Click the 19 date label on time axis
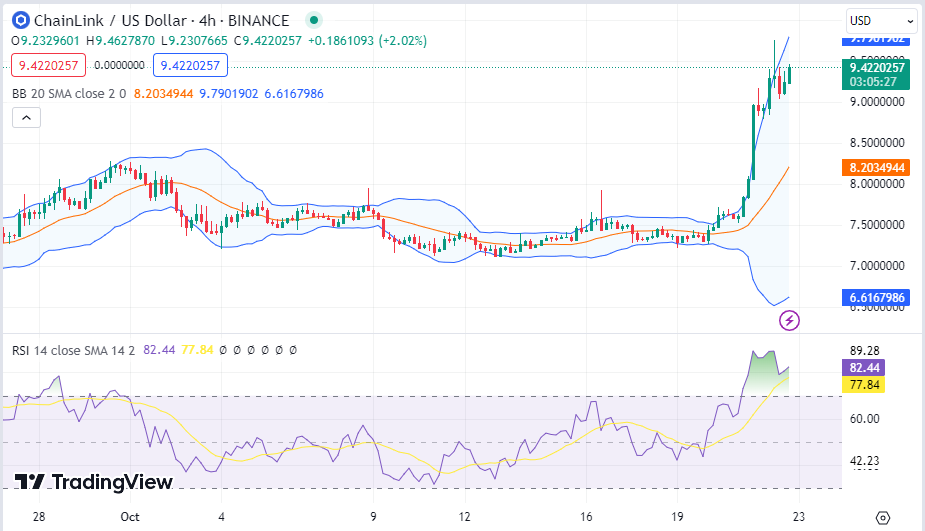The height and width of the screenshot is (531, 925). (x=677, y=517)
